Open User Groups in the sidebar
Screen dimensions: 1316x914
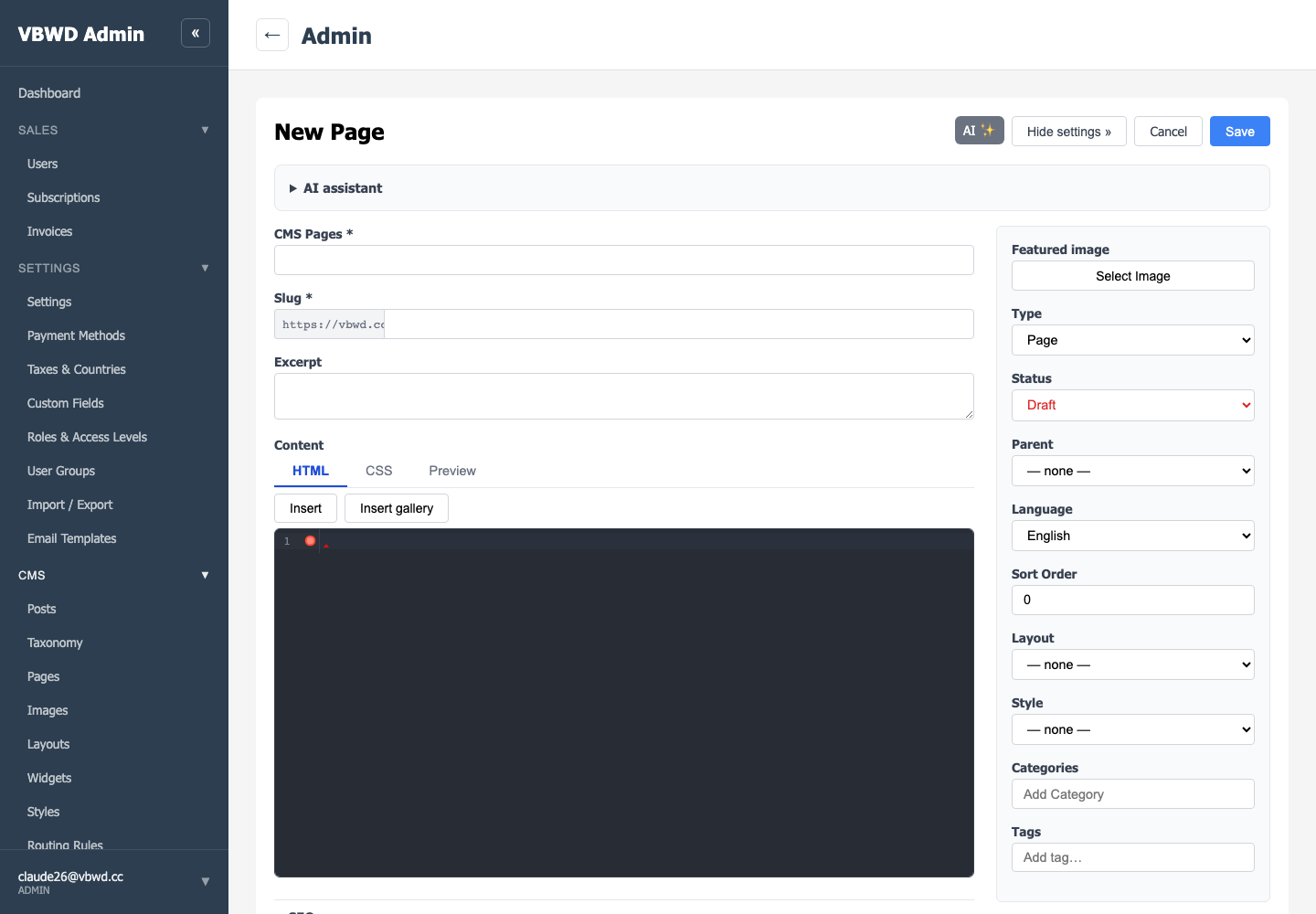(61, 471)
